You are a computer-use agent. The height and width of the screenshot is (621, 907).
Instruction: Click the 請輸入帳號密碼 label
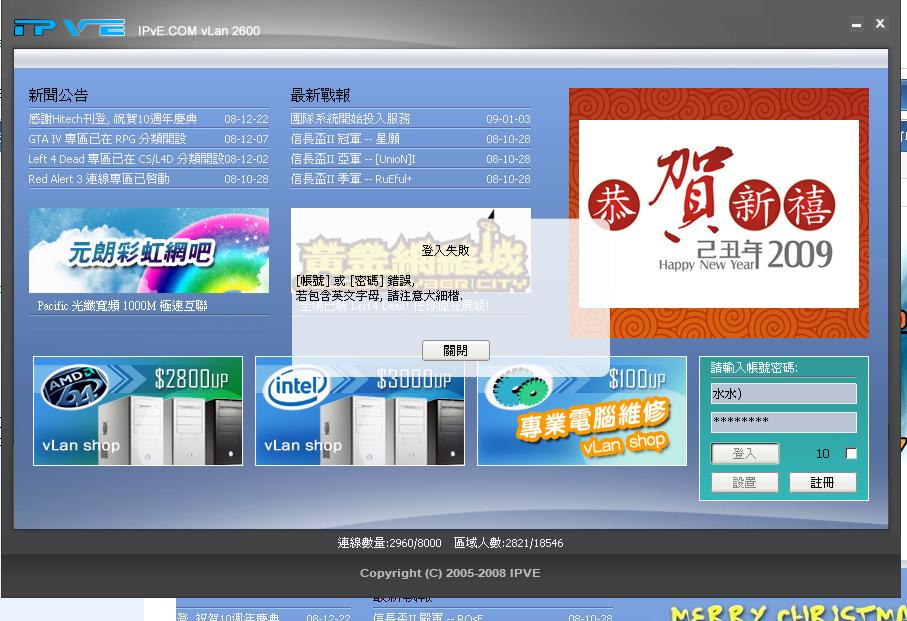(x=754, y=367)
